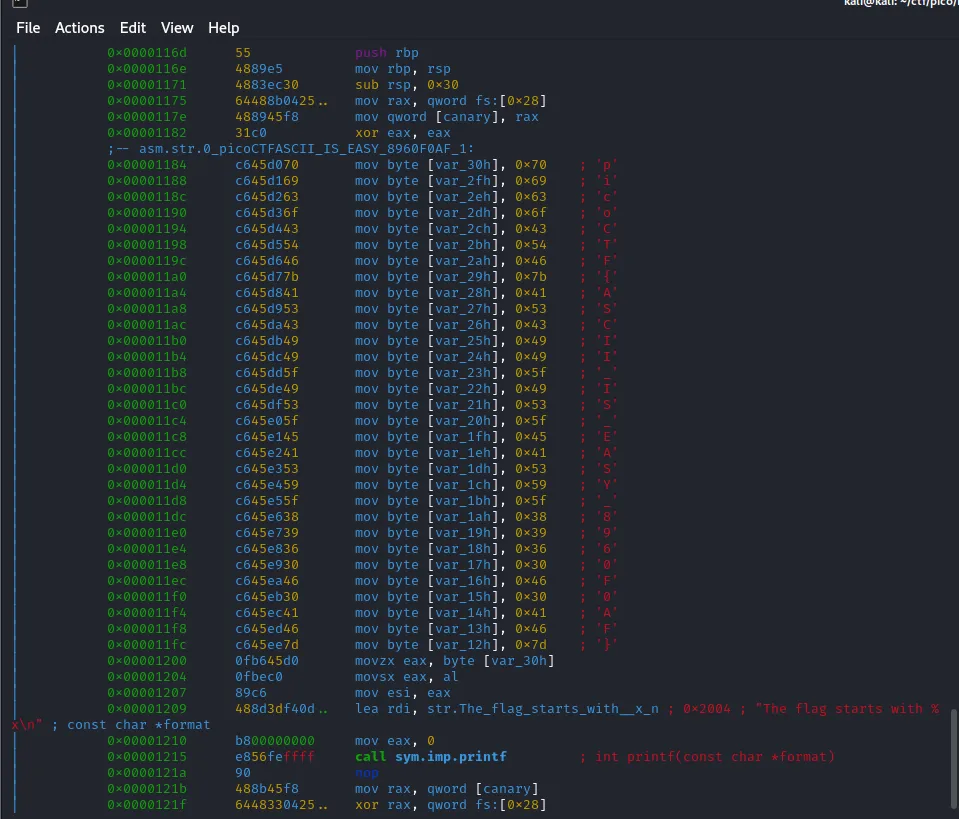Viewport: 959px width, 819px height.
Task: Click the 'nop' instruction at 0x0000121a
Action: (367, 772)
